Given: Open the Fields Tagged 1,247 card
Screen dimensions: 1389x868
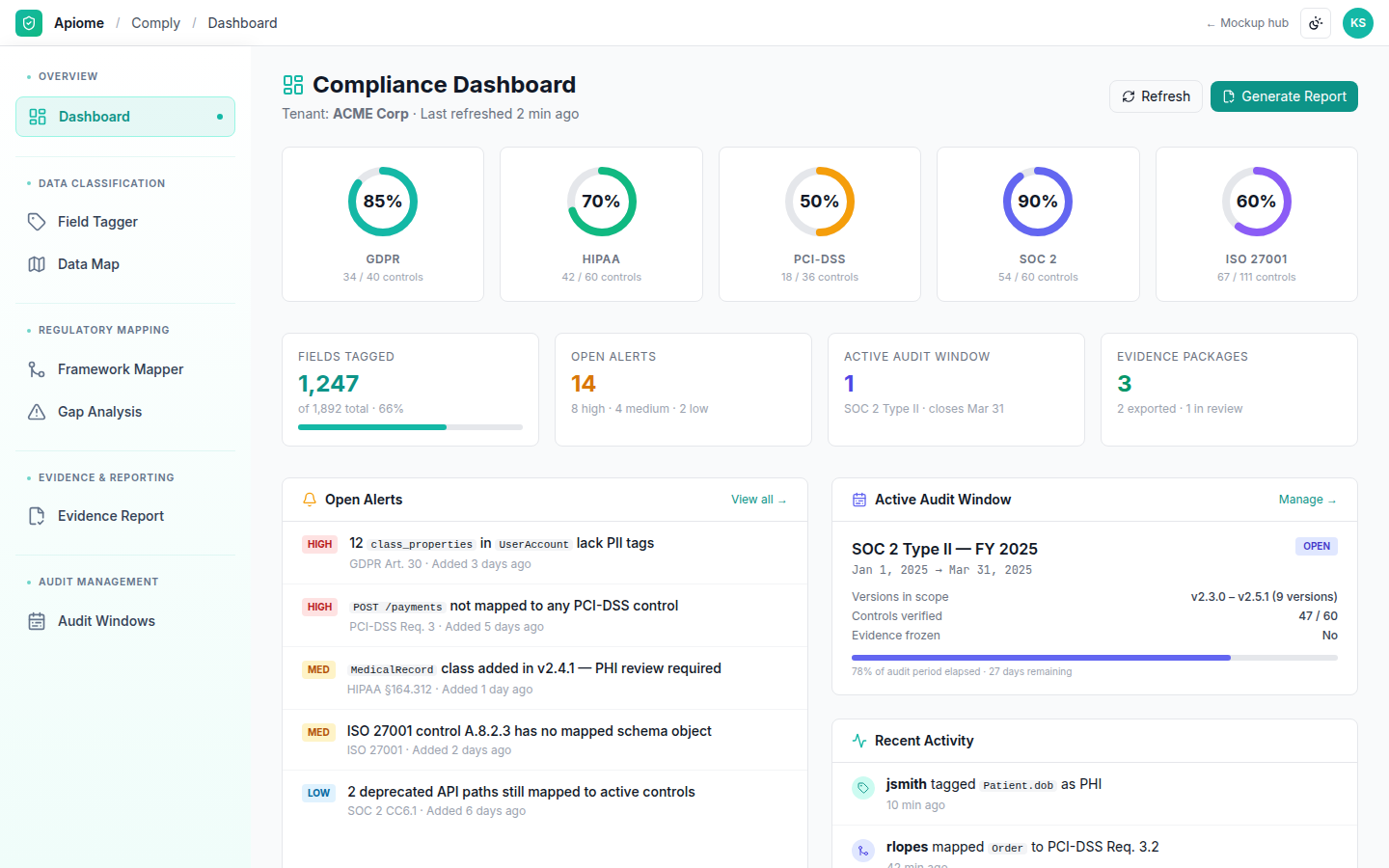Looking at the screenshot, I should pyautogui.click(x=410, y=390).
